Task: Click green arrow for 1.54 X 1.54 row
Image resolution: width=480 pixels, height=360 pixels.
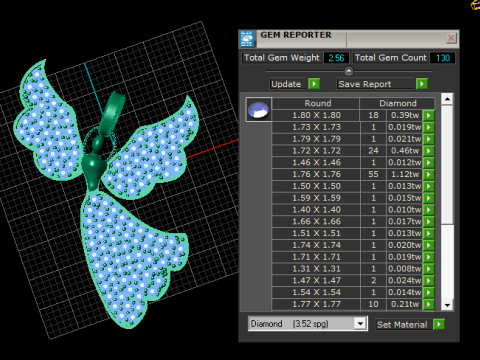Action: 429,292
